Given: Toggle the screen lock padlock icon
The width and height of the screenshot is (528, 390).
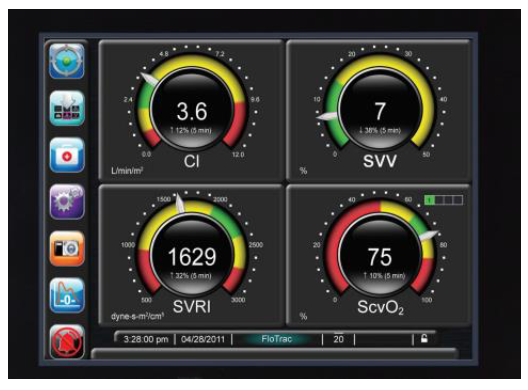Looking at the screenshot, I should pyautogui.click(x=424, y=338).
